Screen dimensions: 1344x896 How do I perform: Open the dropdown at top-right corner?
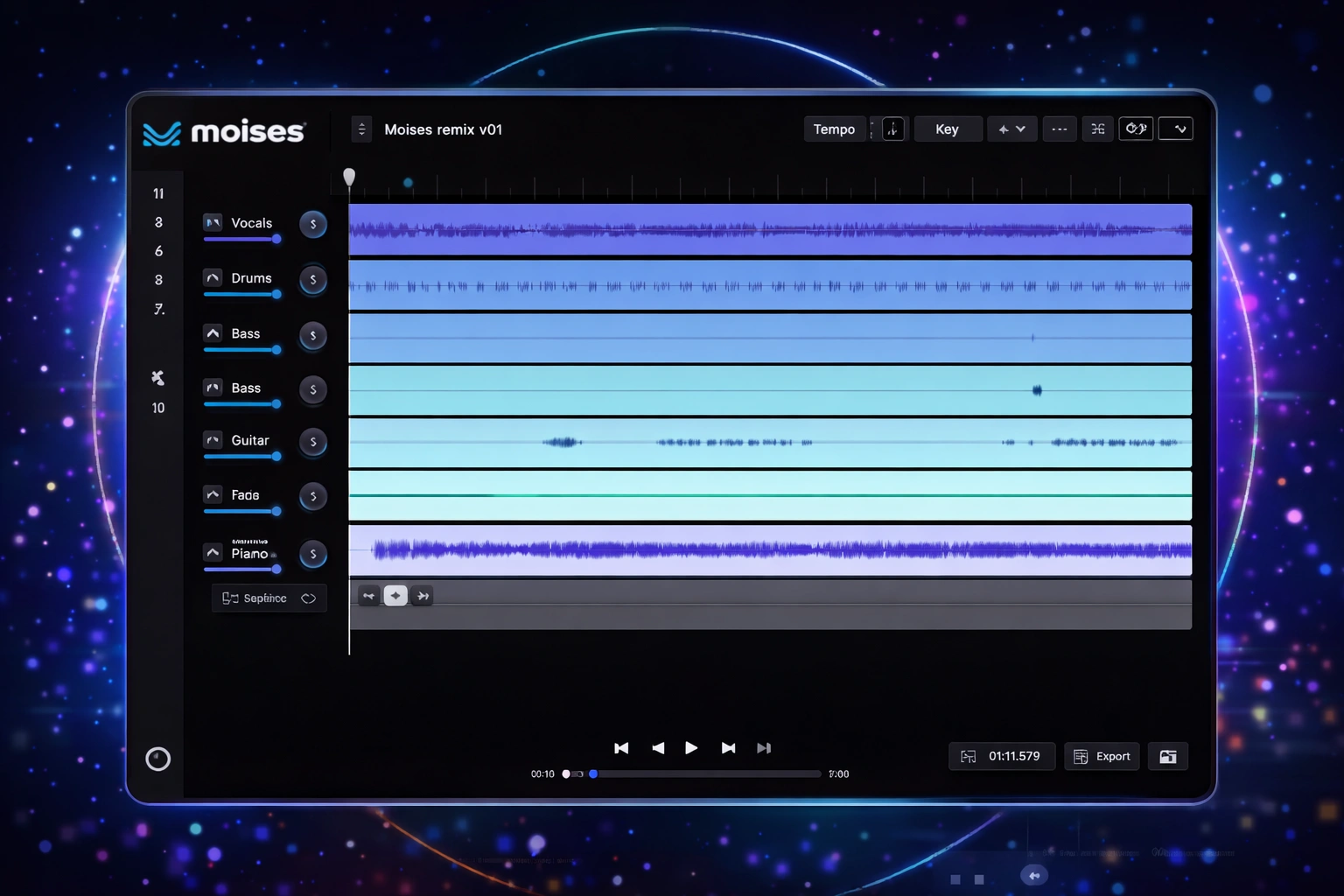(x=1176, y=129)
